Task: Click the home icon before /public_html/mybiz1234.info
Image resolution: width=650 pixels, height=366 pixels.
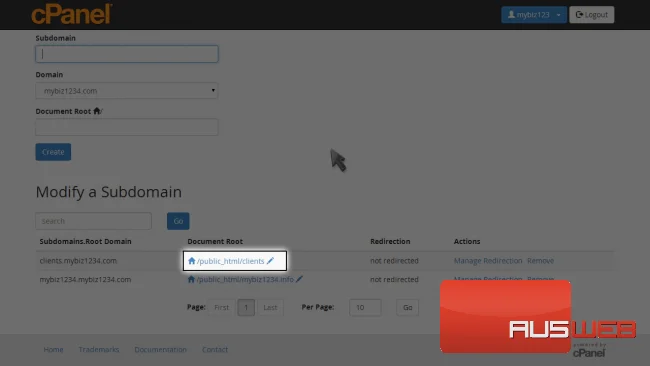Action: [191, 279]
